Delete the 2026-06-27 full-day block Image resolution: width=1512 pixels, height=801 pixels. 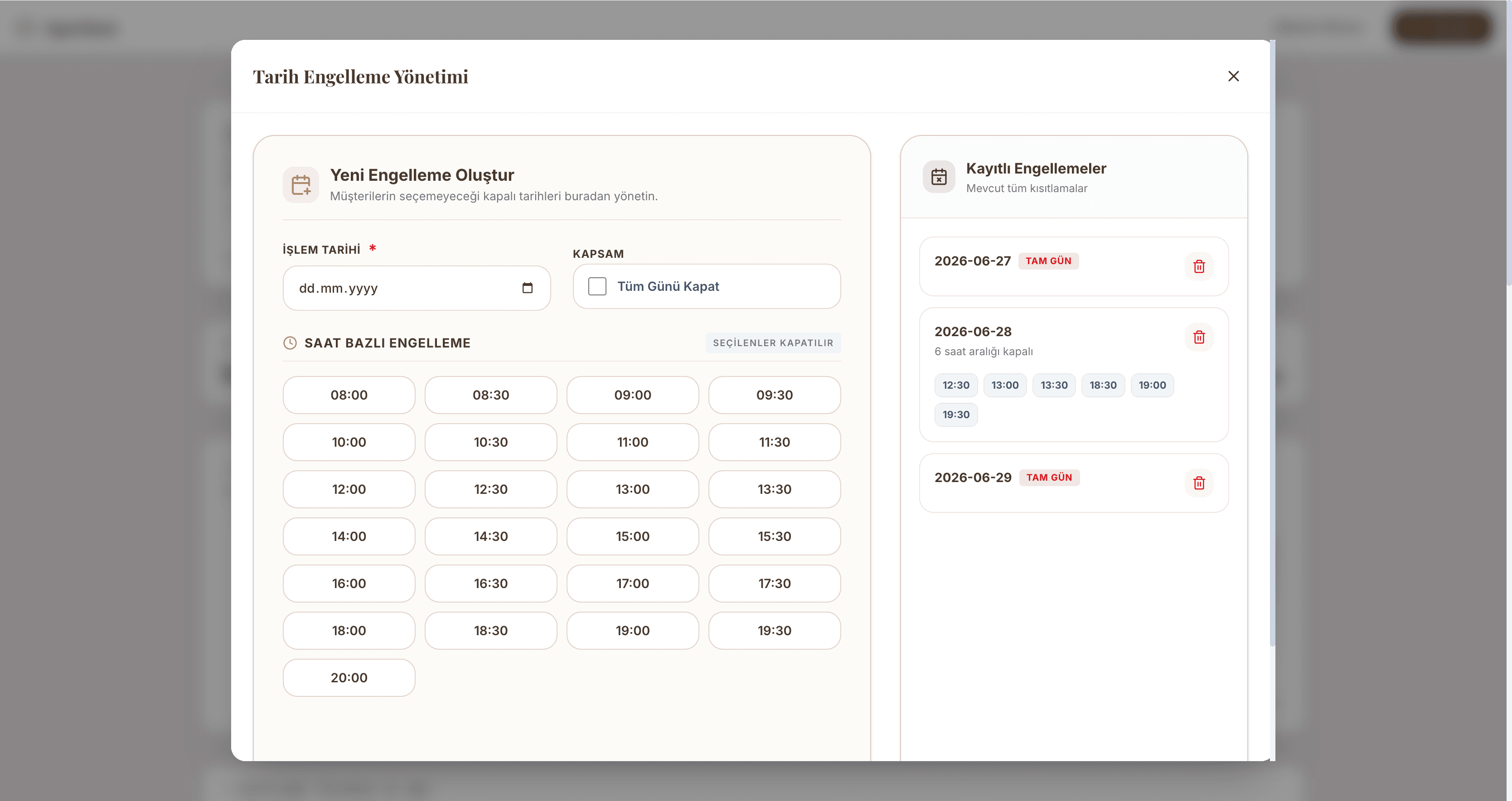pyautogui.click(x=1198, y=266)
